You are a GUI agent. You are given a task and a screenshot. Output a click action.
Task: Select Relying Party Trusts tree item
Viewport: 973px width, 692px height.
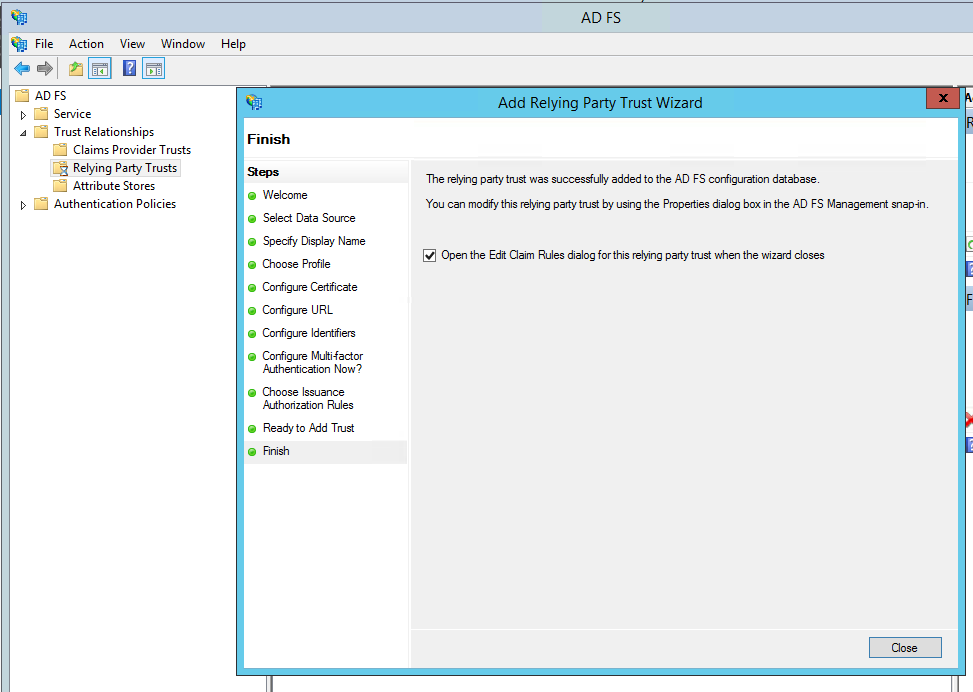[125, 168]
